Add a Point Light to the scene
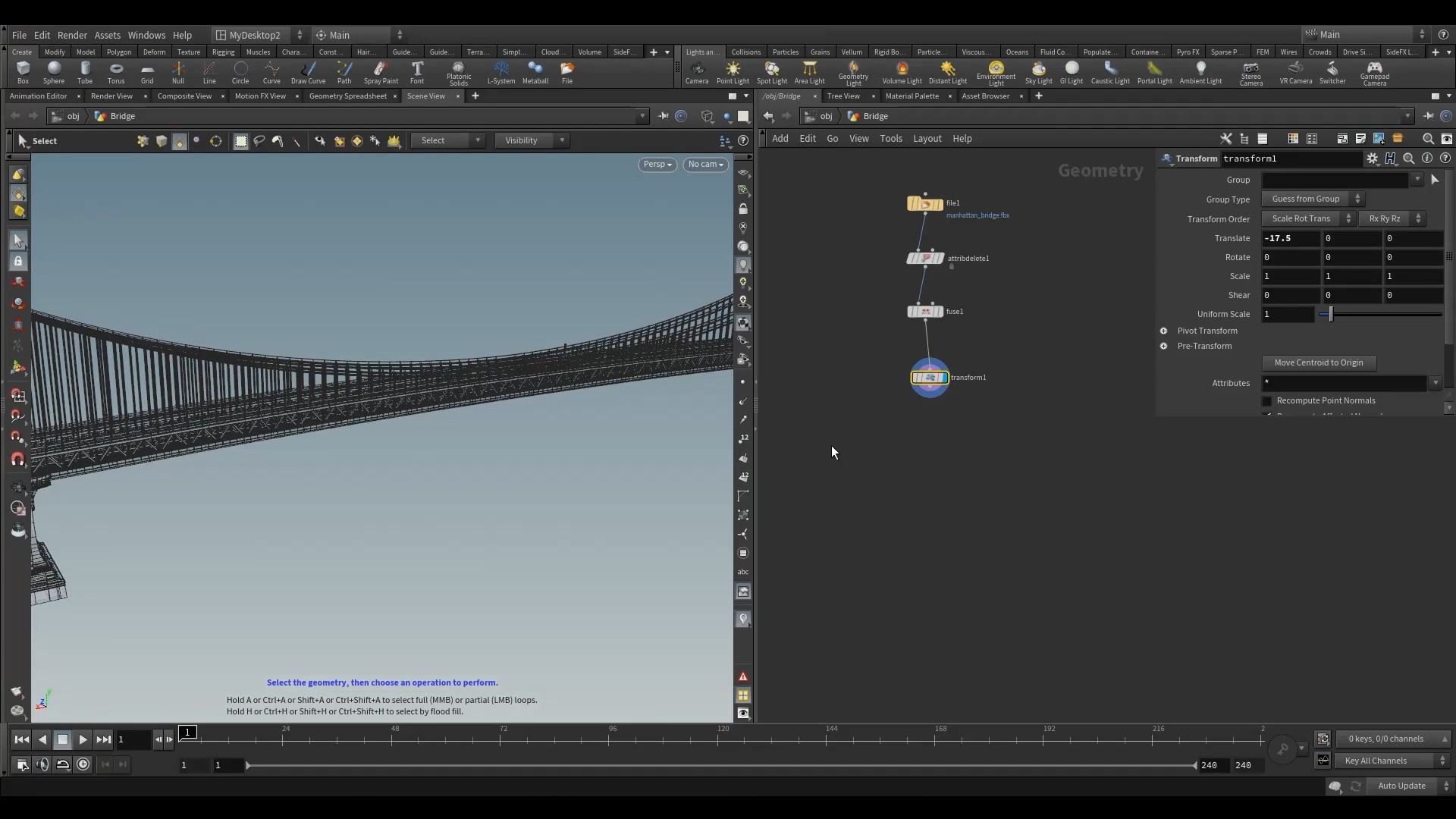1456x819 pixels. click(733, 73)
